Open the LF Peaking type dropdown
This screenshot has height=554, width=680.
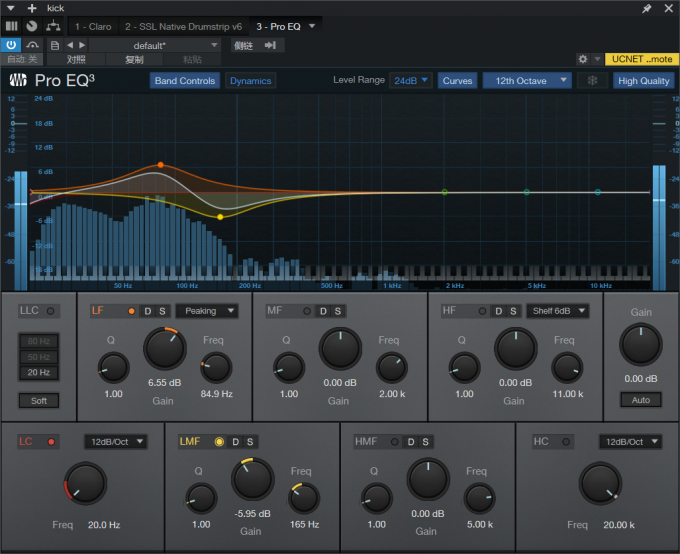click(x=207, y=311)
